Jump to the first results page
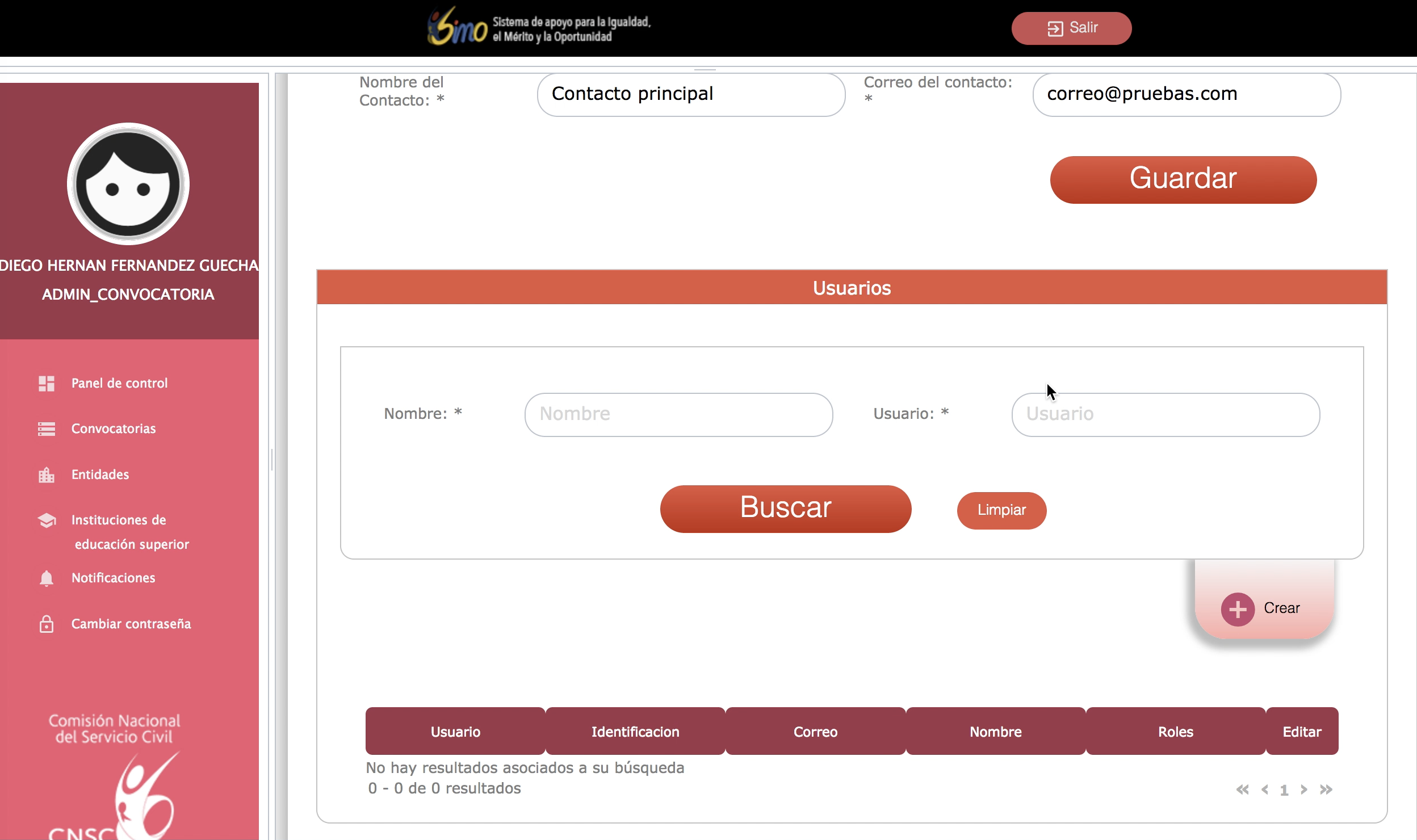The width and height of the screenshot is (1417, 840). (1242, 789)
